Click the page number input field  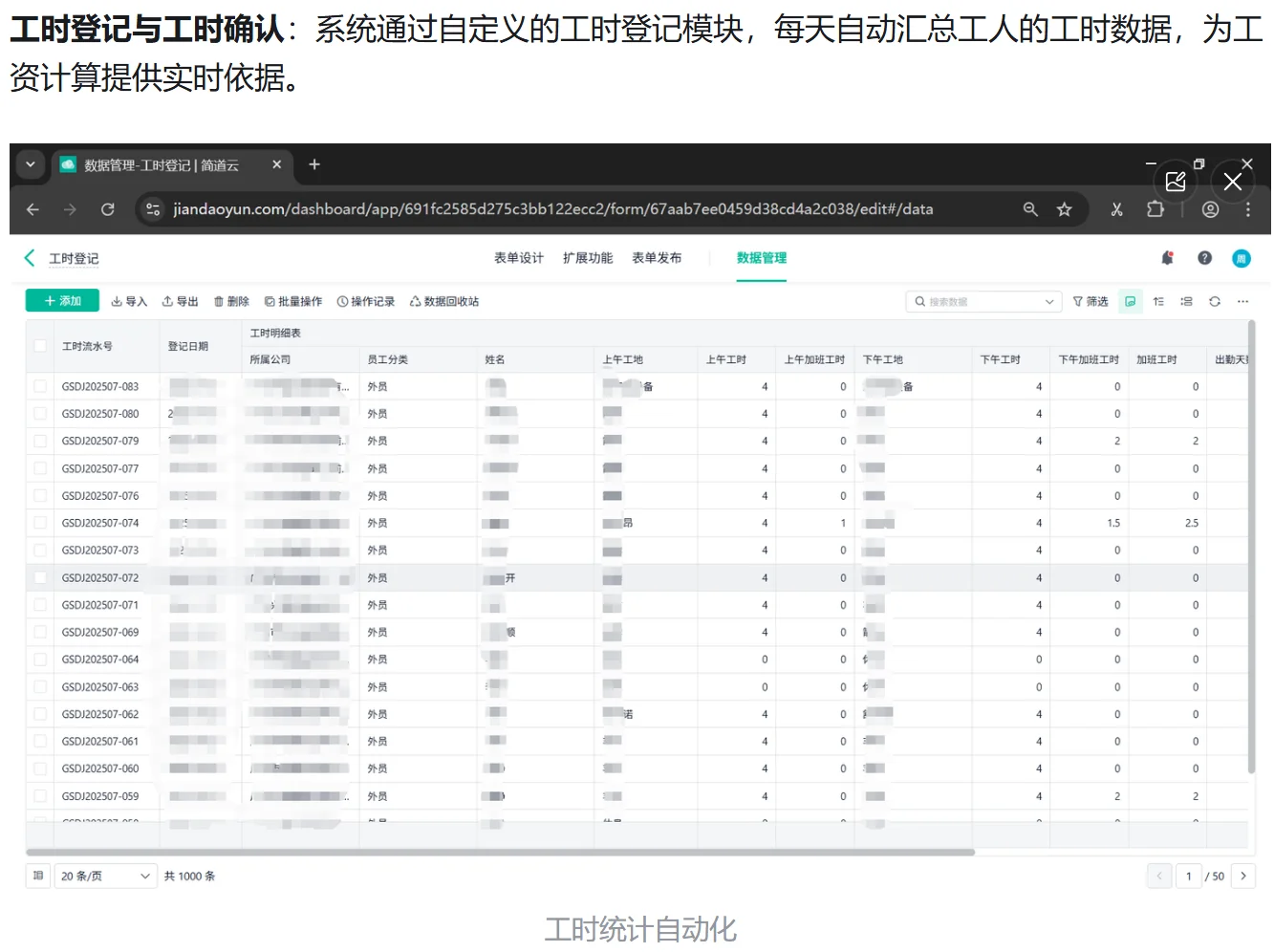point(1189,876)
